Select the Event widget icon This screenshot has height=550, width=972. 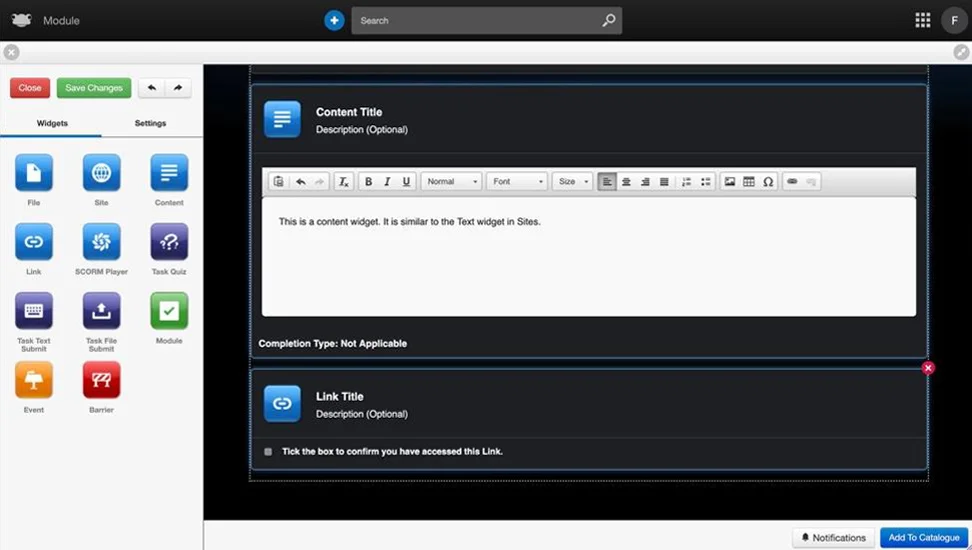[33, 379]
